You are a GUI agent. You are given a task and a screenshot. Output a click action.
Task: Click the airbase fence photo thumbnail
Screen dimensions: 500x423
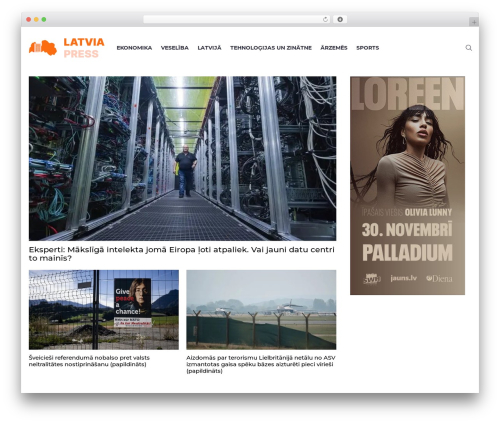pyautogui.click(x=261, y=310)
